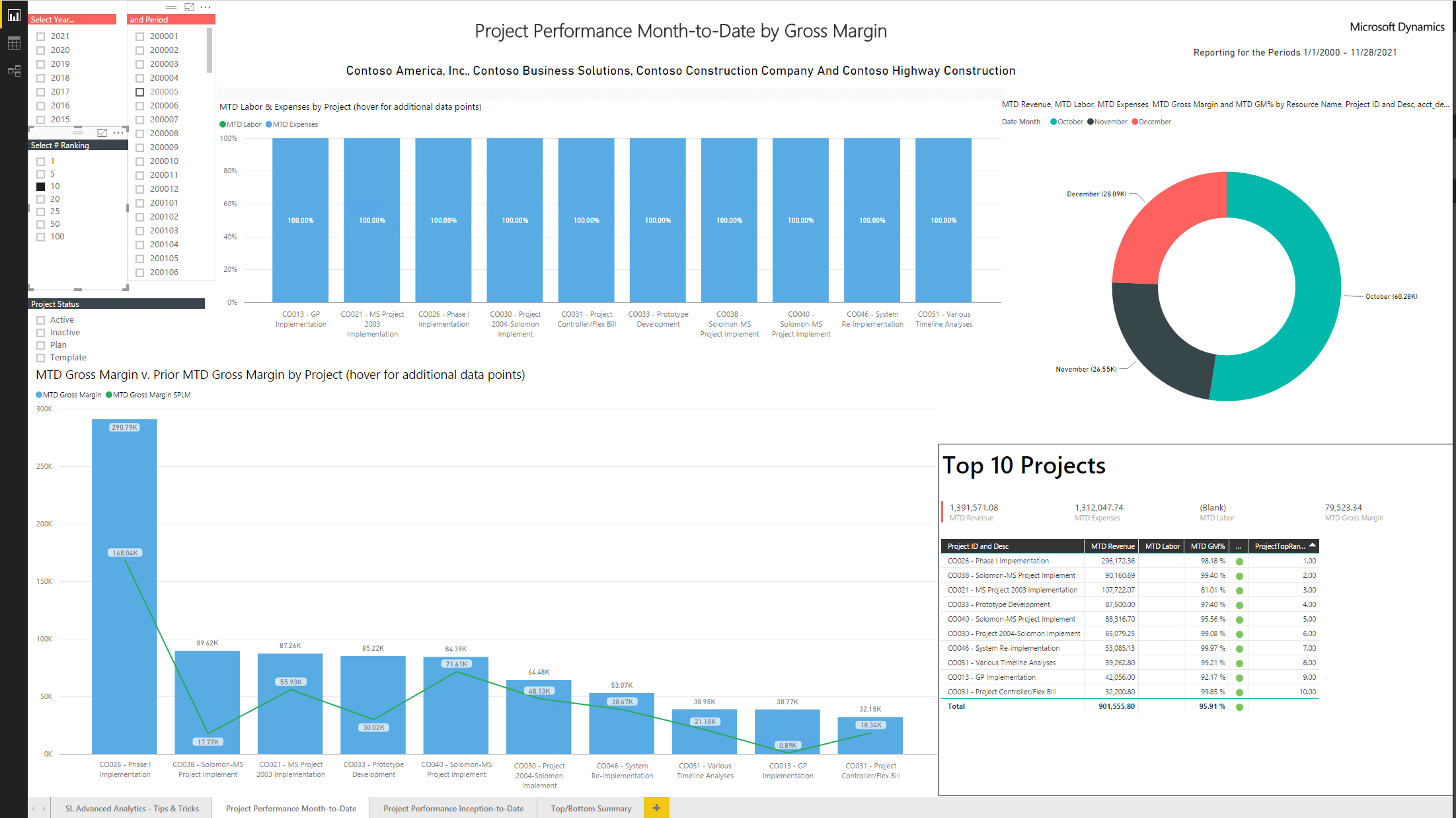The width and height of the screenshot is (1456, 818).
Task: Select CO026 - Phase I Implementation row
Action: 1130,561
